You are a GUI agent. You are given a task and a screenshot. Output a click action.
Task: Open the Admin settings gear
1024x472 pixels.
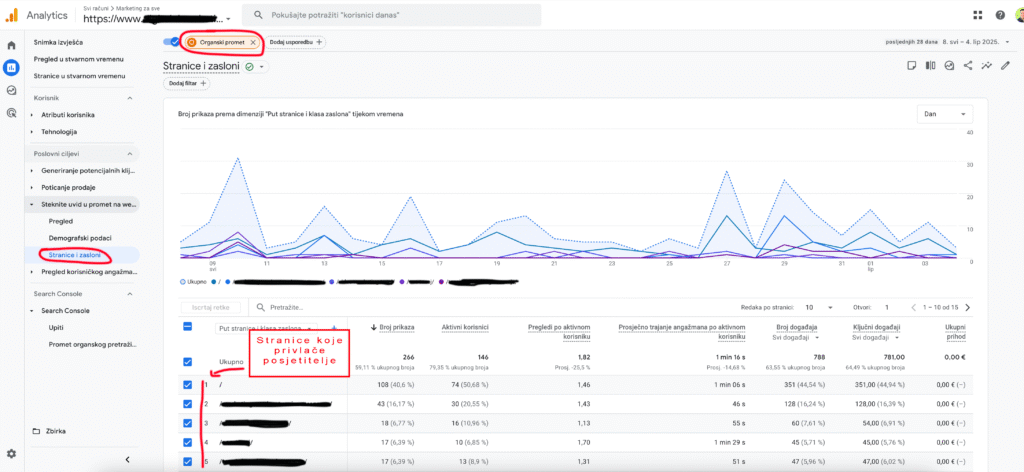[11, 454]
